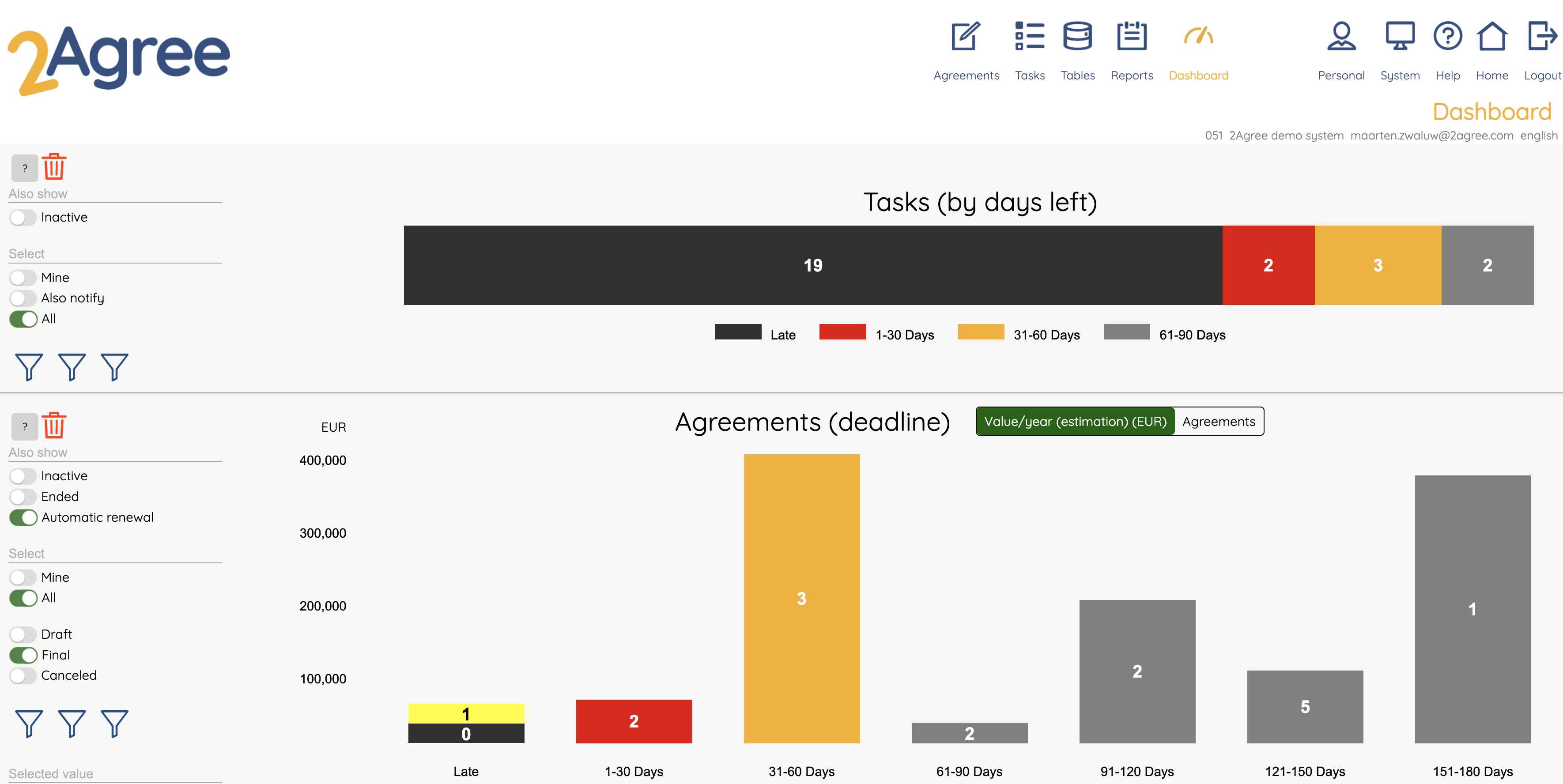Open the Tasks list icon
Screen dimensions: 1563x784
1029,37
